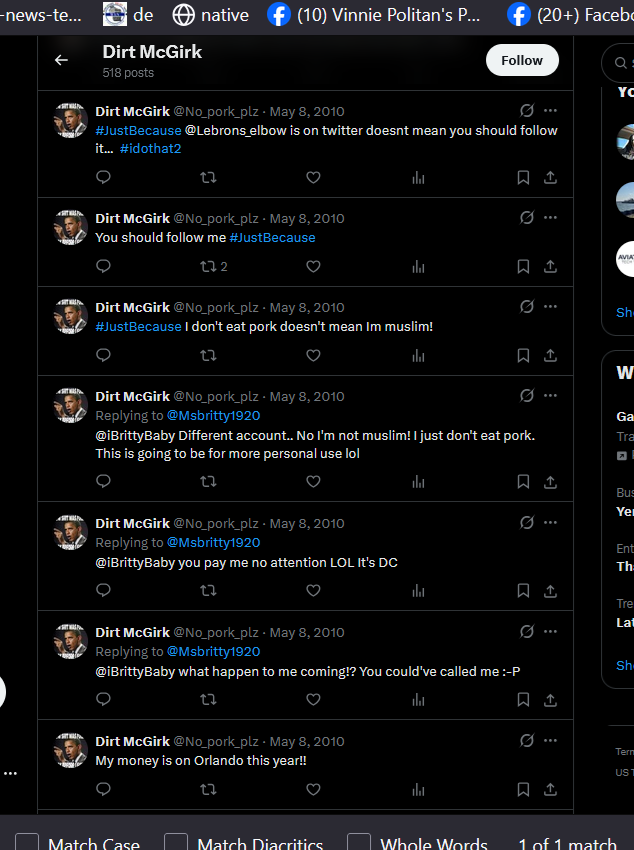This screenshot has width=634, height=850.
Task: Toggle the Match Diacritics checkbox
Action: tap(176, 843)
